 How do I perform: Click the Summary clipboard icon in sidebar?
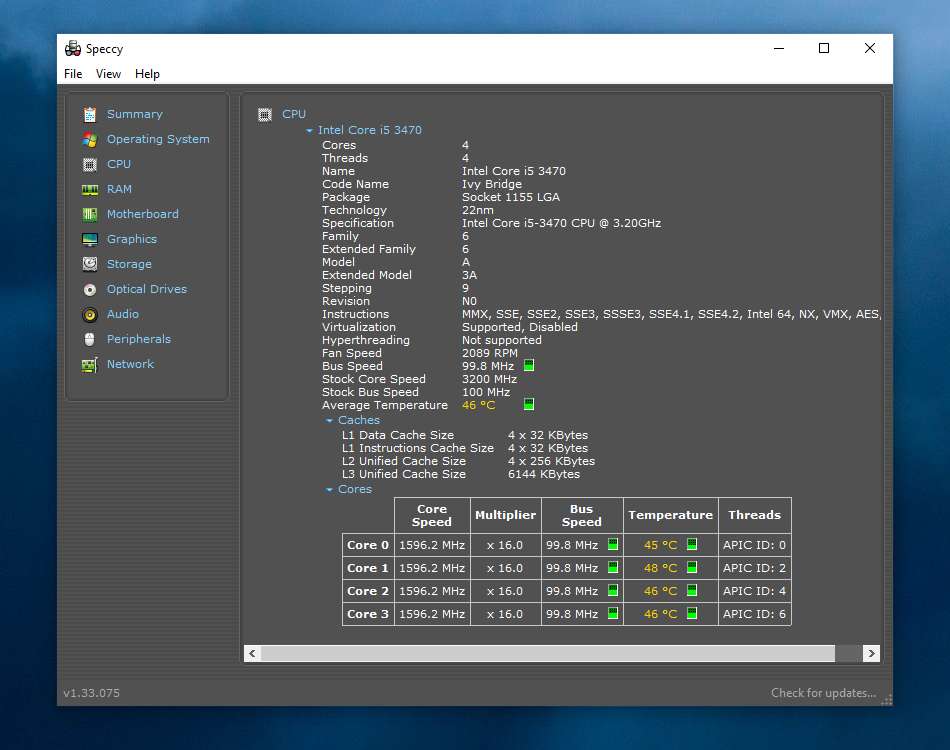(x=90, y=114)
